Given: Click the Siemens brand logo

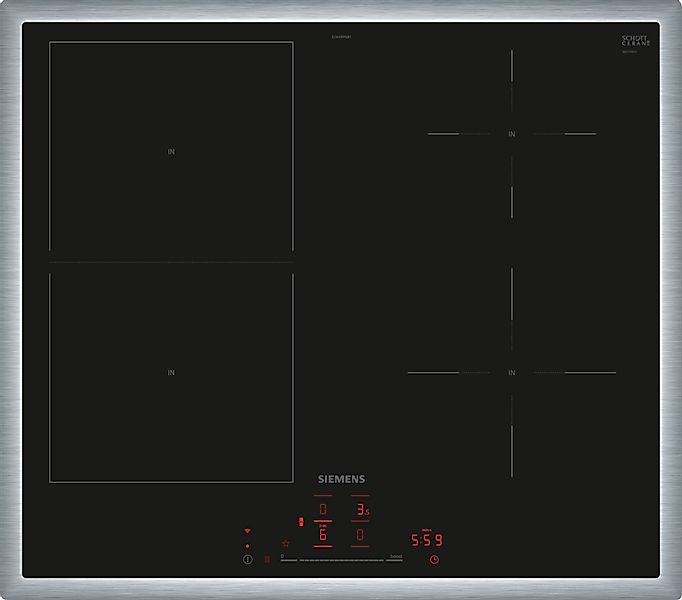Looking at the screenshot, I should point(341,480).
